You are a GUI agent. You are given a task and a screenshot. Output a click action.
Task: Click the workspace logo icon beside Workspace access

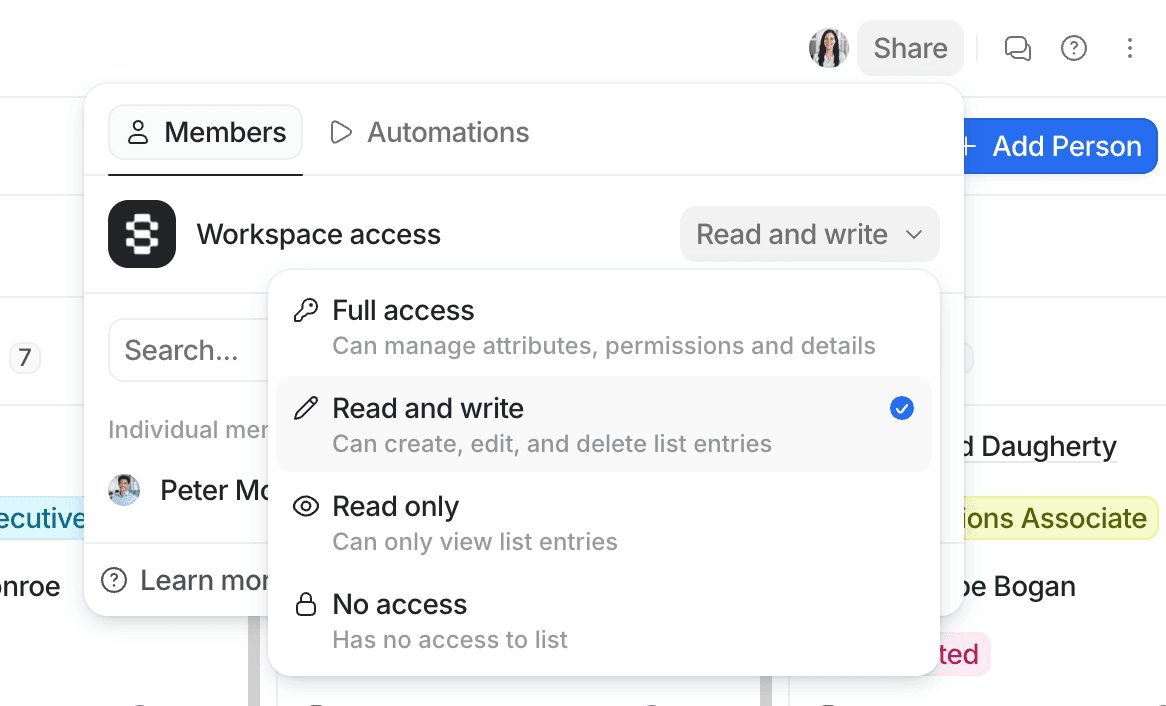coord(141,234)
